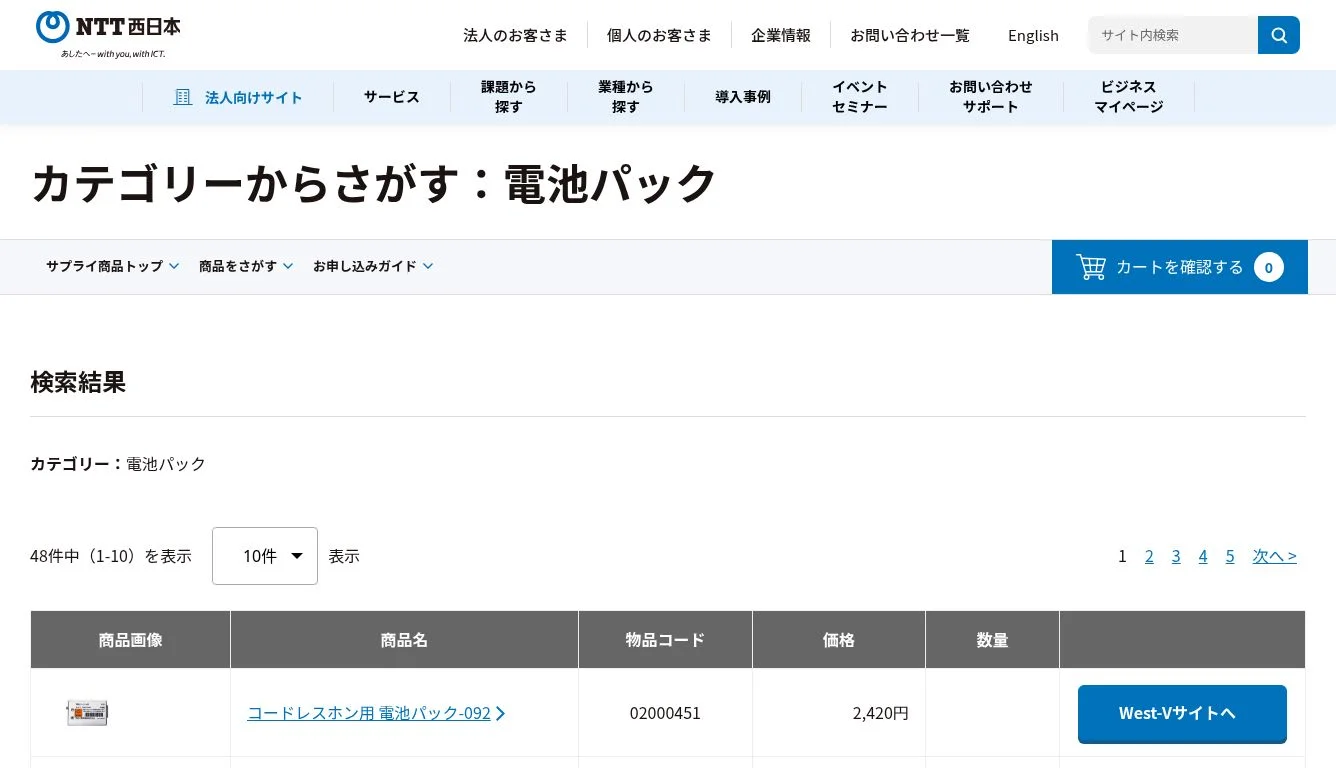Click the building icon beside 法人向けサイト

(x=183, y=97)
